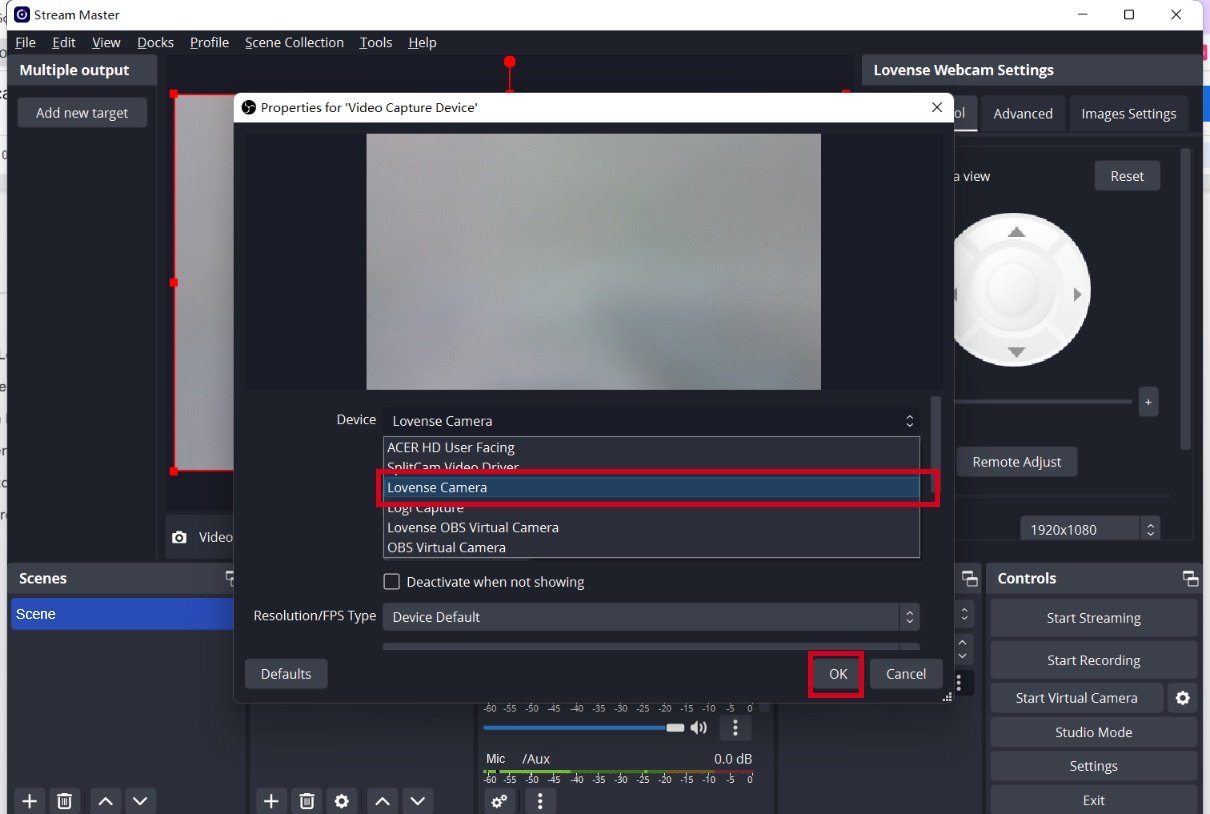Remove selected scene with trash icon
Screen dimensions: 1210x814
tap(64, 801)
